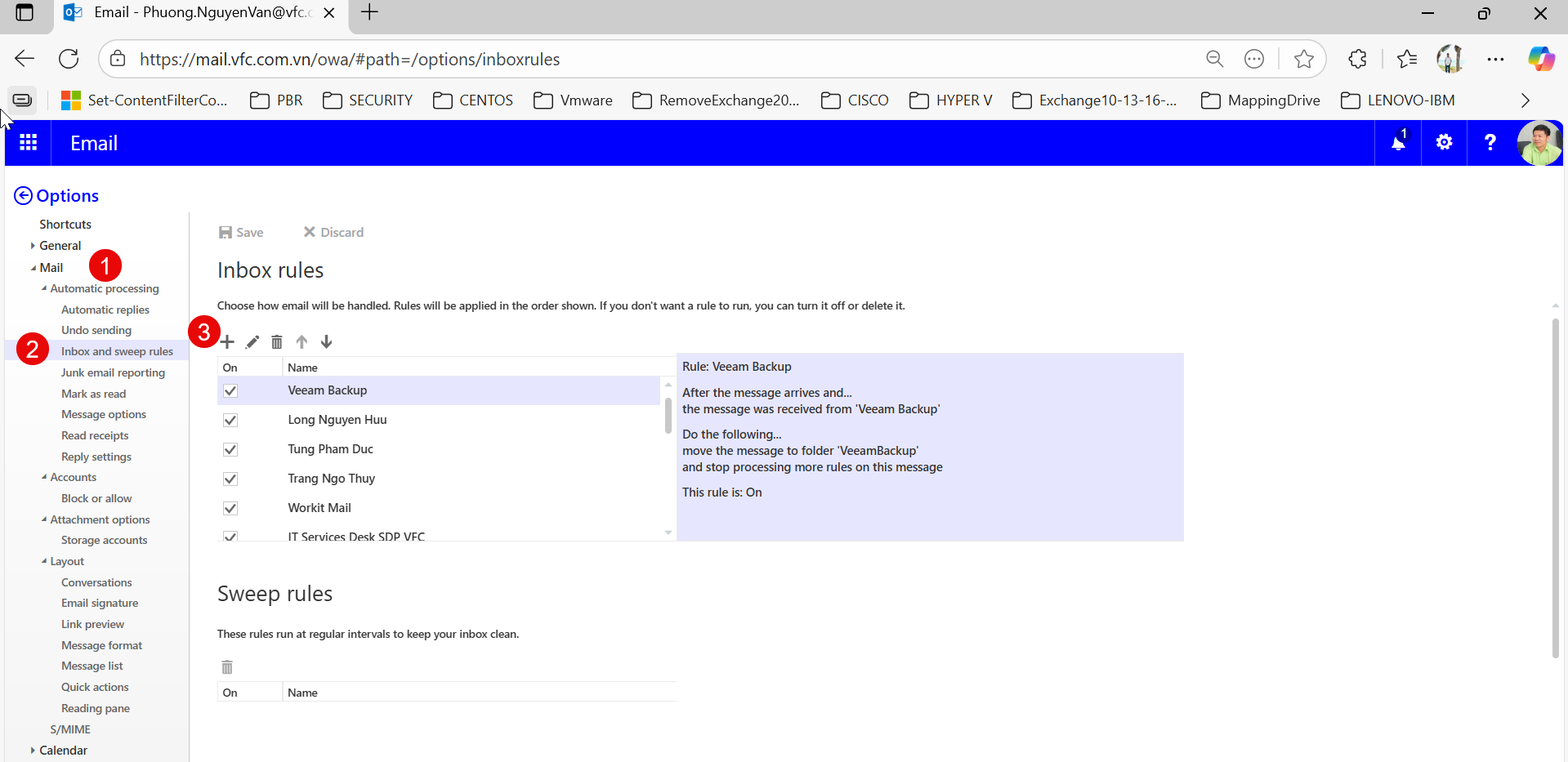This screenshot has height=762, width=1568.
Task: Click the pencil icon to edit selected rule
Action: (252, 342)
